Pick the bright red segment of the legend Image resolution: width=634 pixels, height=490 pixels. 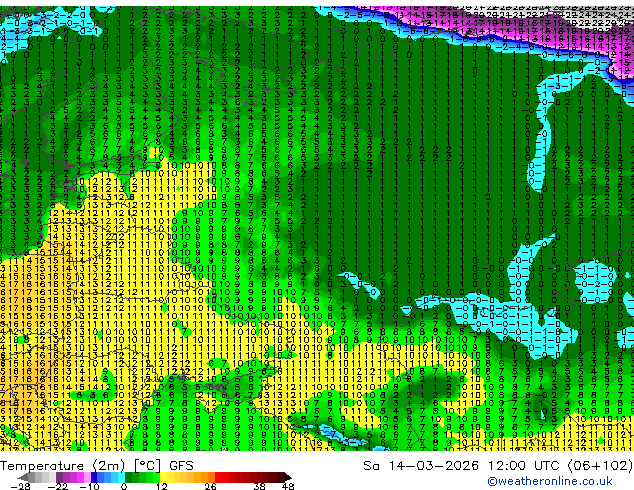[x=218, y=477]
